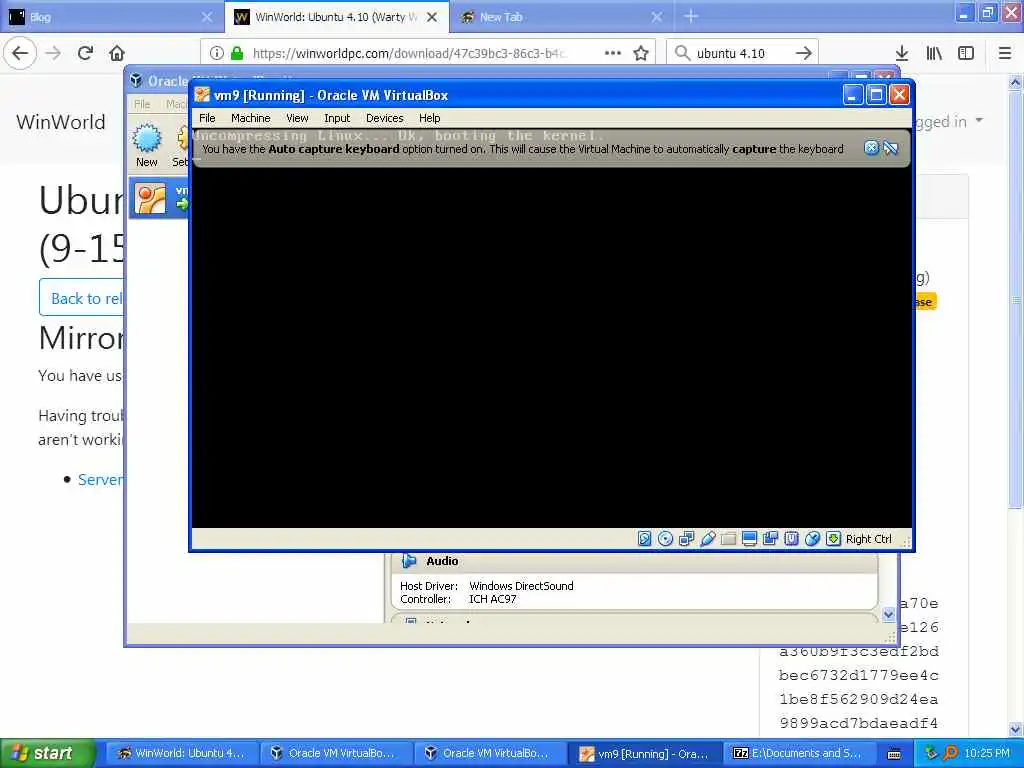The width and height of the screenshot is (1024, 768).
Task: Click Firefox back arrow
Action: click(20, 53)
